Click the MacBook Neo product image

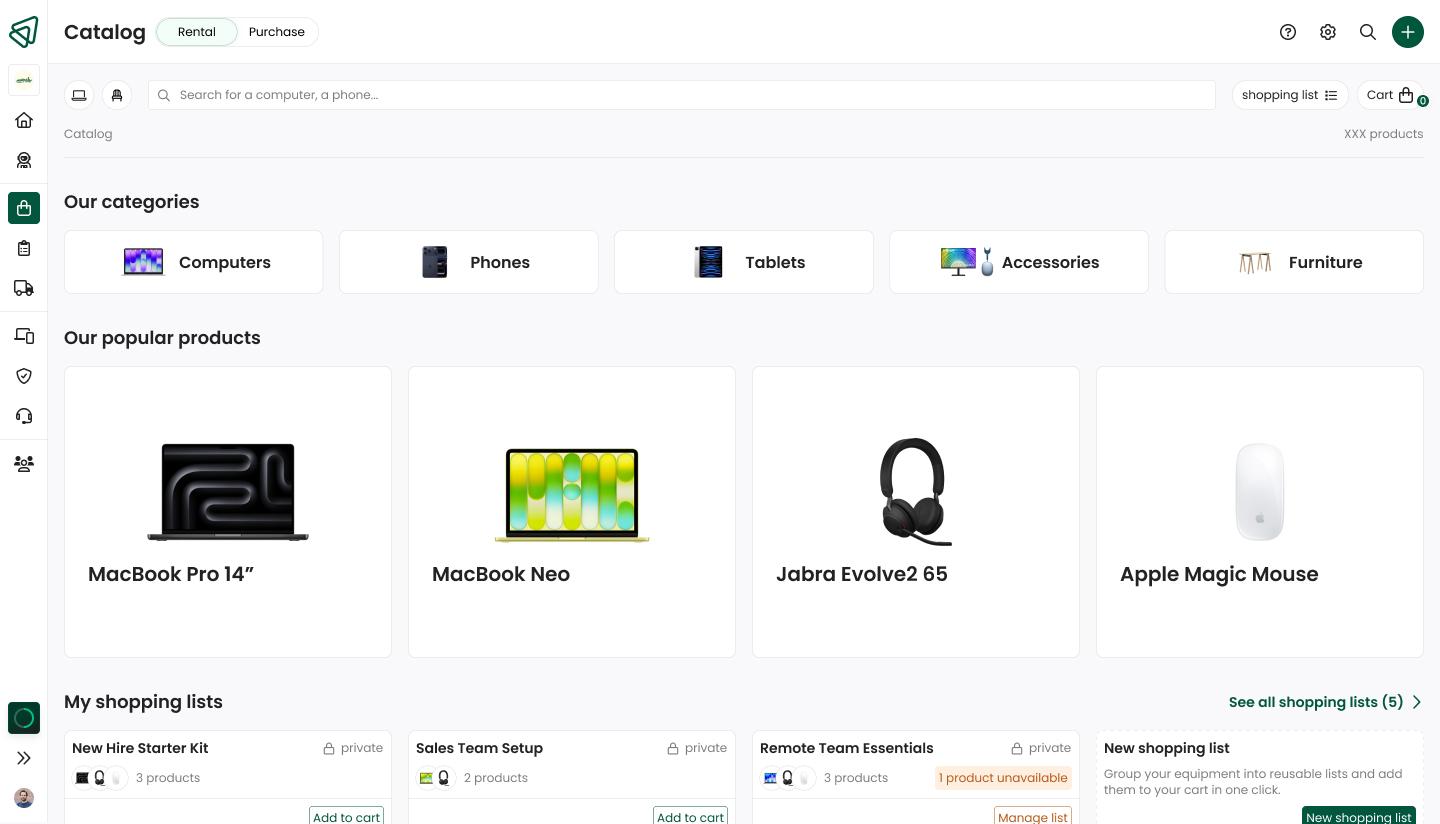pyautogui.click(x=572, y=495)
